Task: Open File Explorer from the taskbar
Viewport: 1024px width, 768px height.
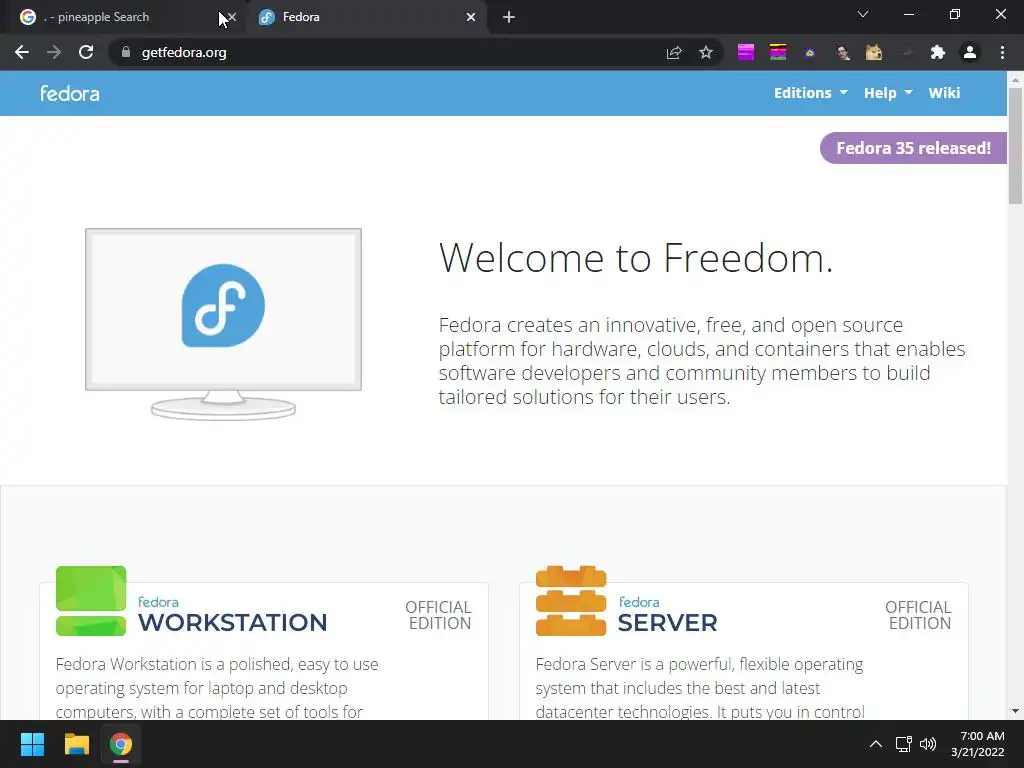Action: pyautogui.click(x=76, y=744)
